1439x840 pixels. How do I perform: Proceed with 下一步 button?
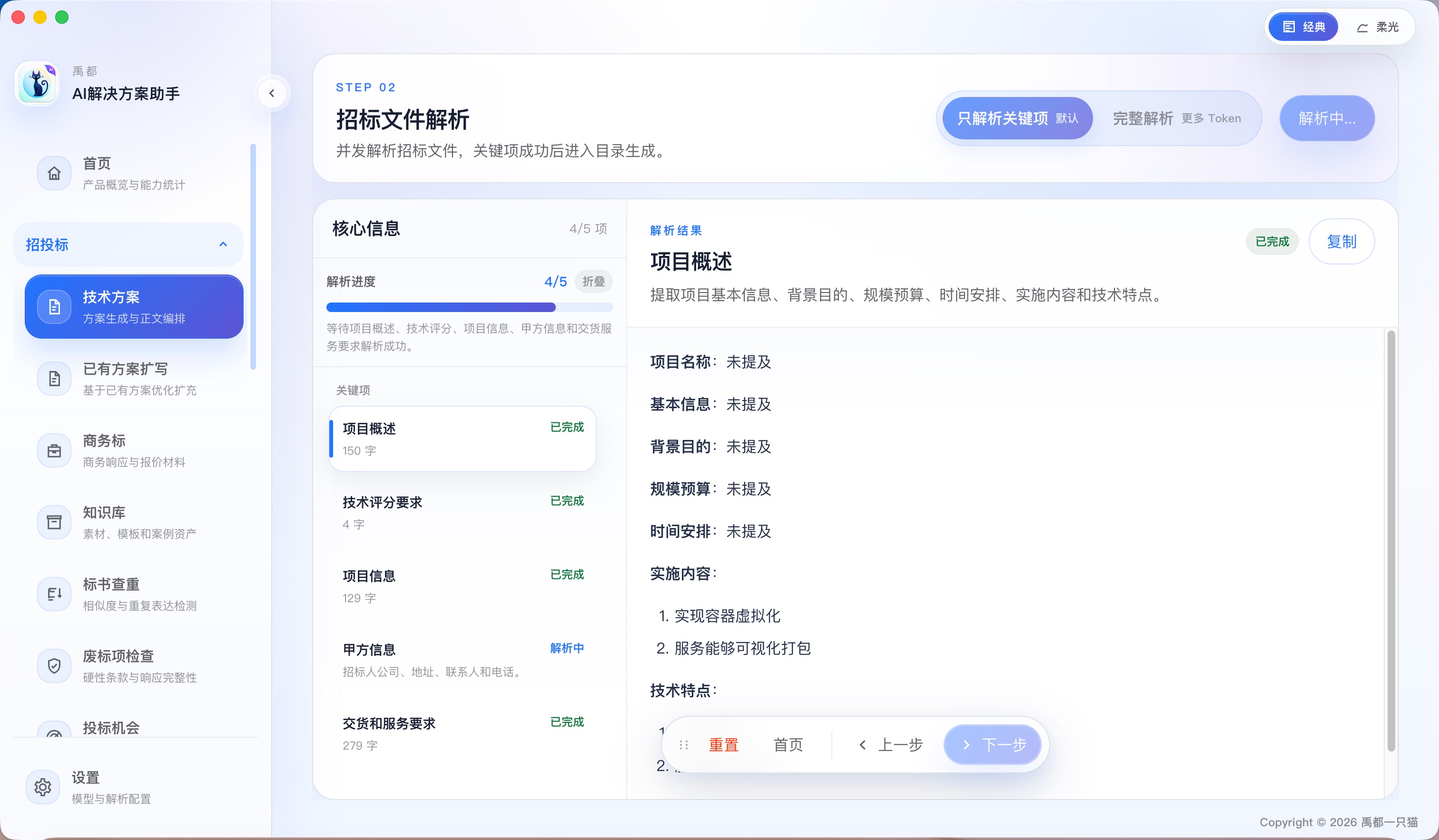click(x=993, y=745)
